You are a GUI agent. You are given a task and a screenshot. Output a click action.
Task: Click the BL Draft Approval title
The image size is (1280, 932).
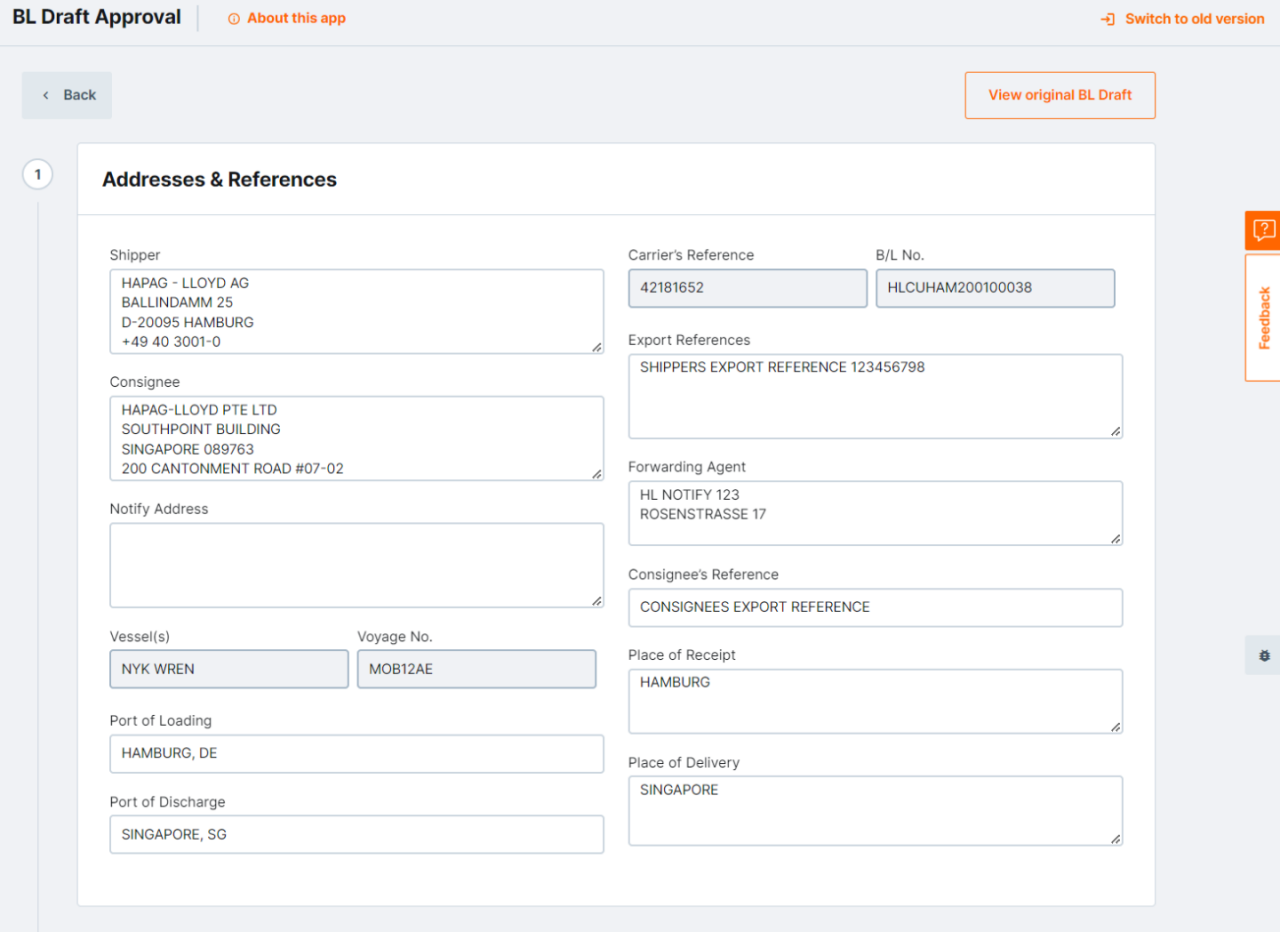(x=97, y=18)
